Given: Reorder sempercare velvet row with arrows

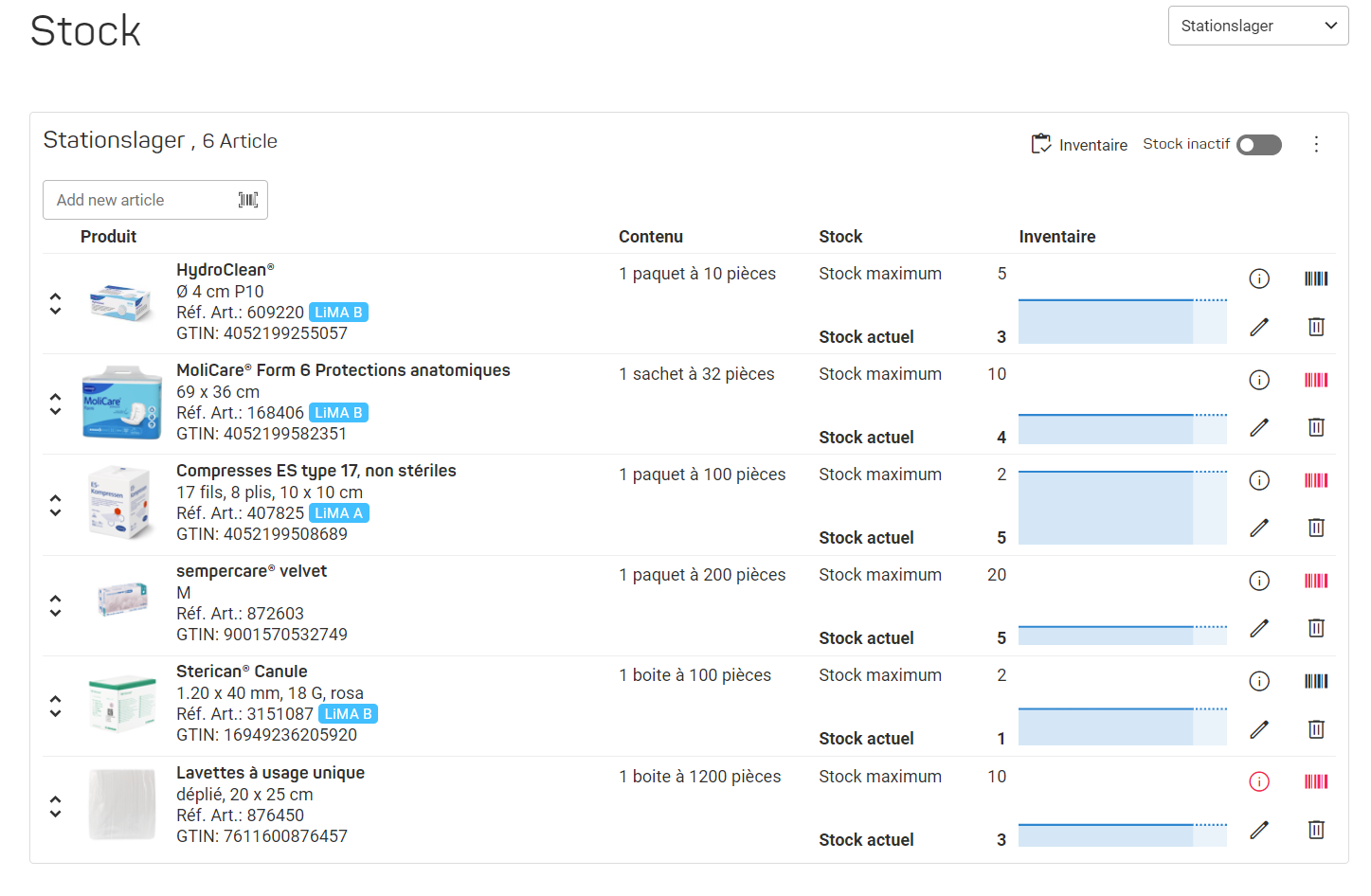Looking at the screenshot, I should tap(56, 605).
